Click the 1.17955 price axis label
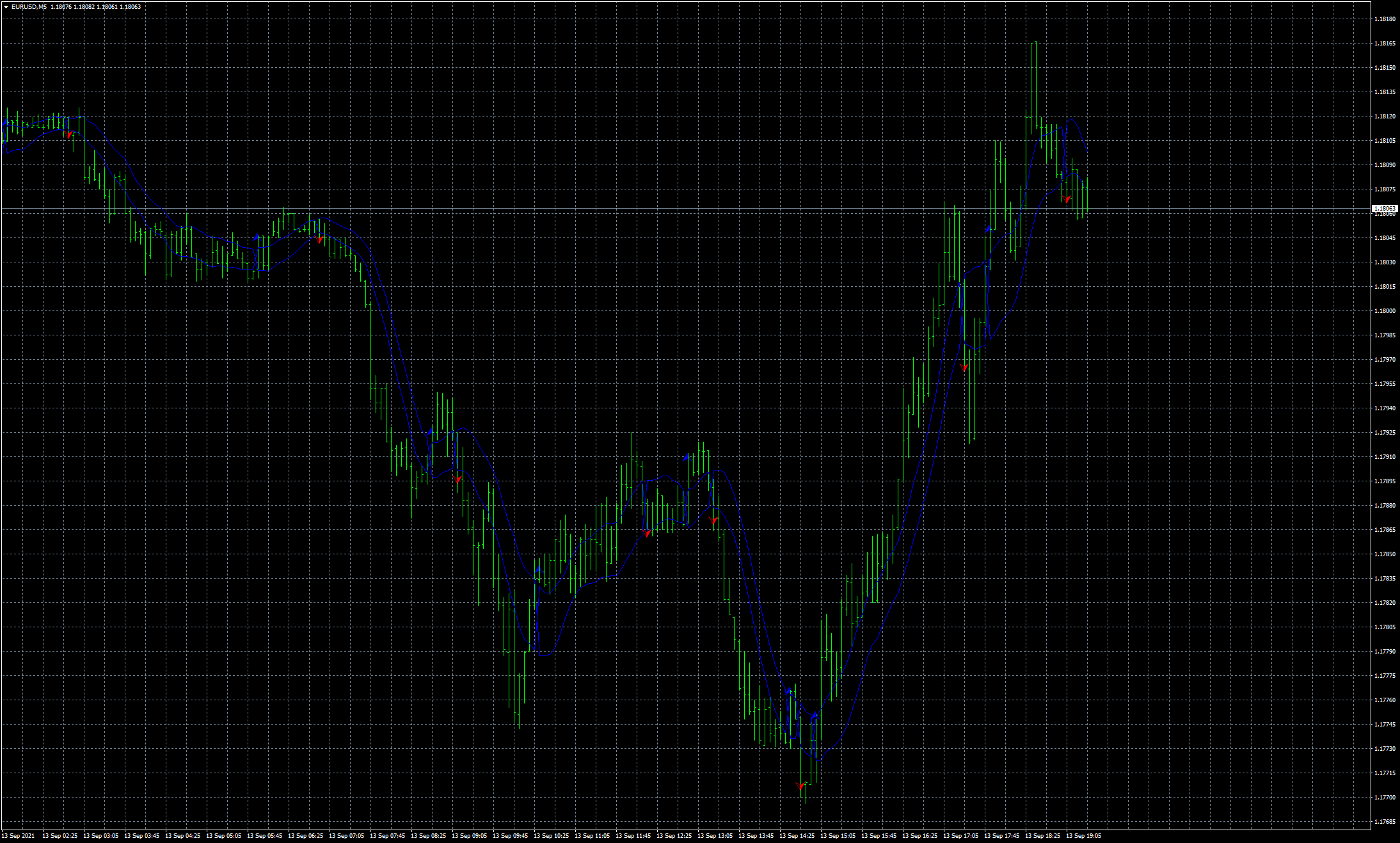The image size is (1400, 843). click(x=1385, y=384)
